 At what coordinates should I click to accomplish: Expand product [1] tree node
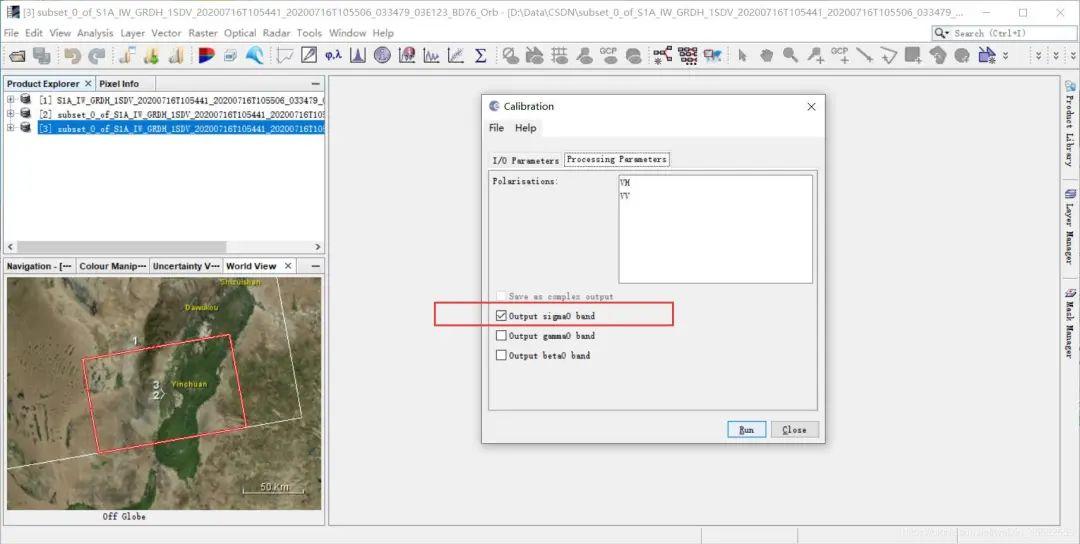tap(10, 100)
